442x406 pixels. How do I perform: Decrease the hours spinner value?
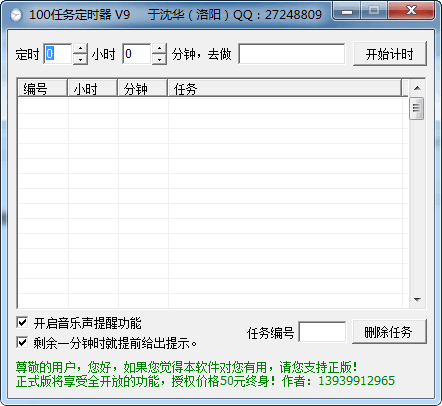coord(80,59)
